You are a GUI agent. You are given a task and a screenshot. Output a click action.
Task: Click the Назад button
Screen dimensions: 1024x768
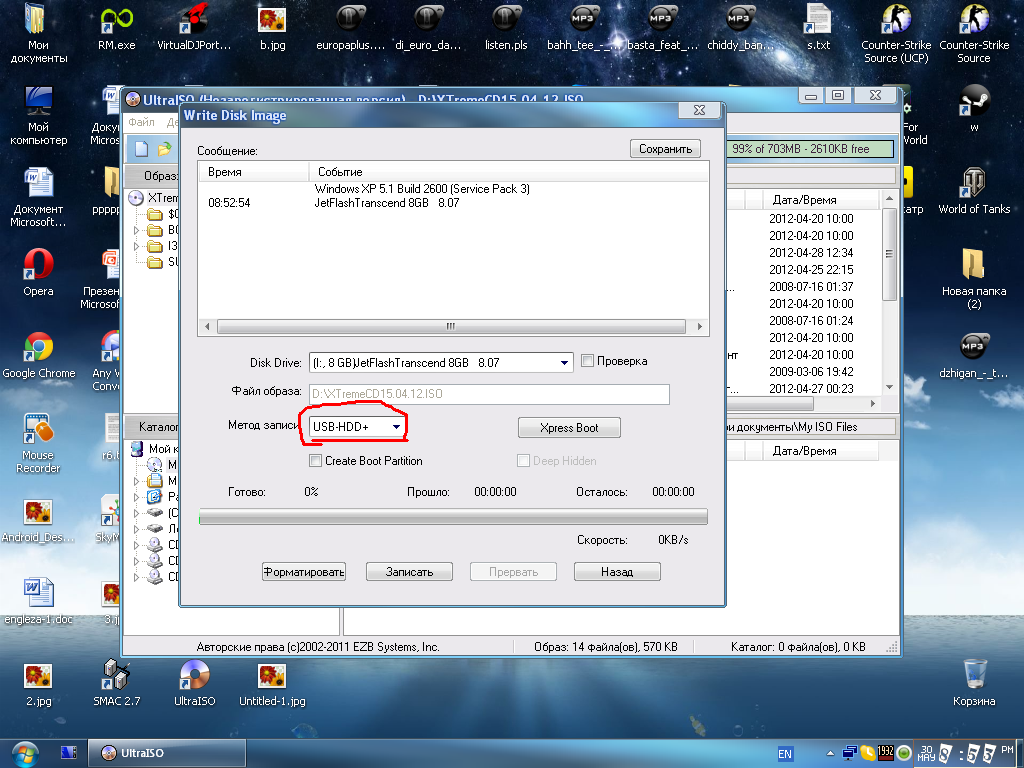click(617, 571)
